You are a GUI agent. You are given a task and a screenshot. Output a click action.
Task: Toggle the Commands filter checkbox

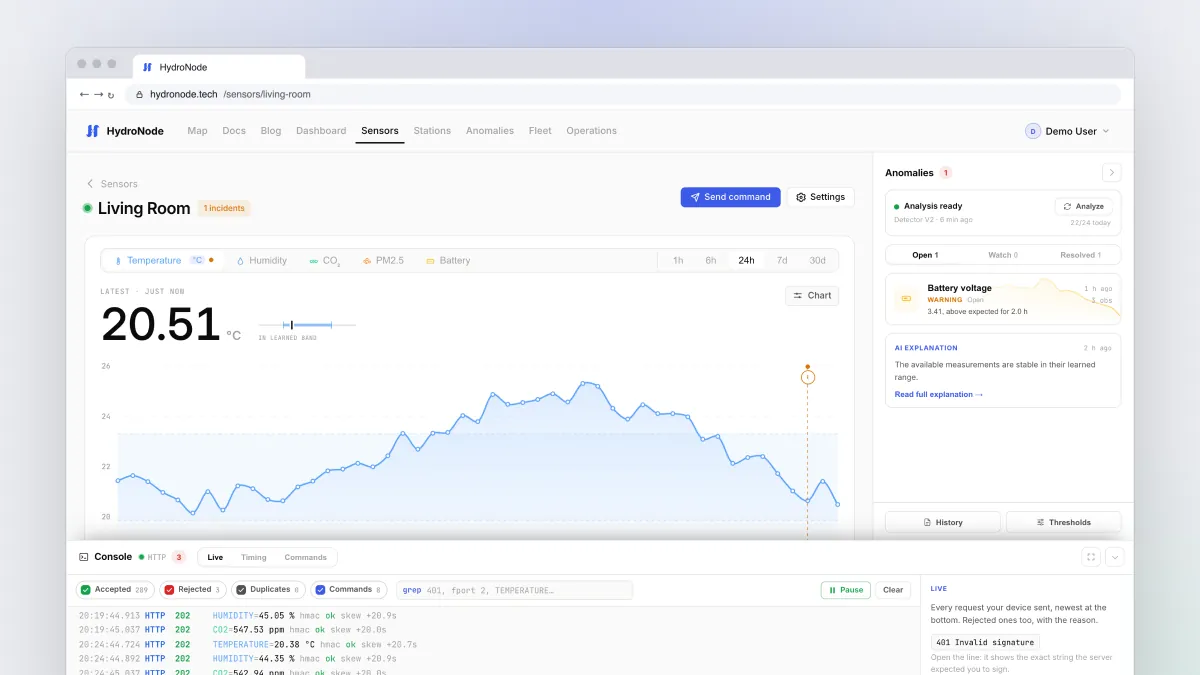pos(320,590)
